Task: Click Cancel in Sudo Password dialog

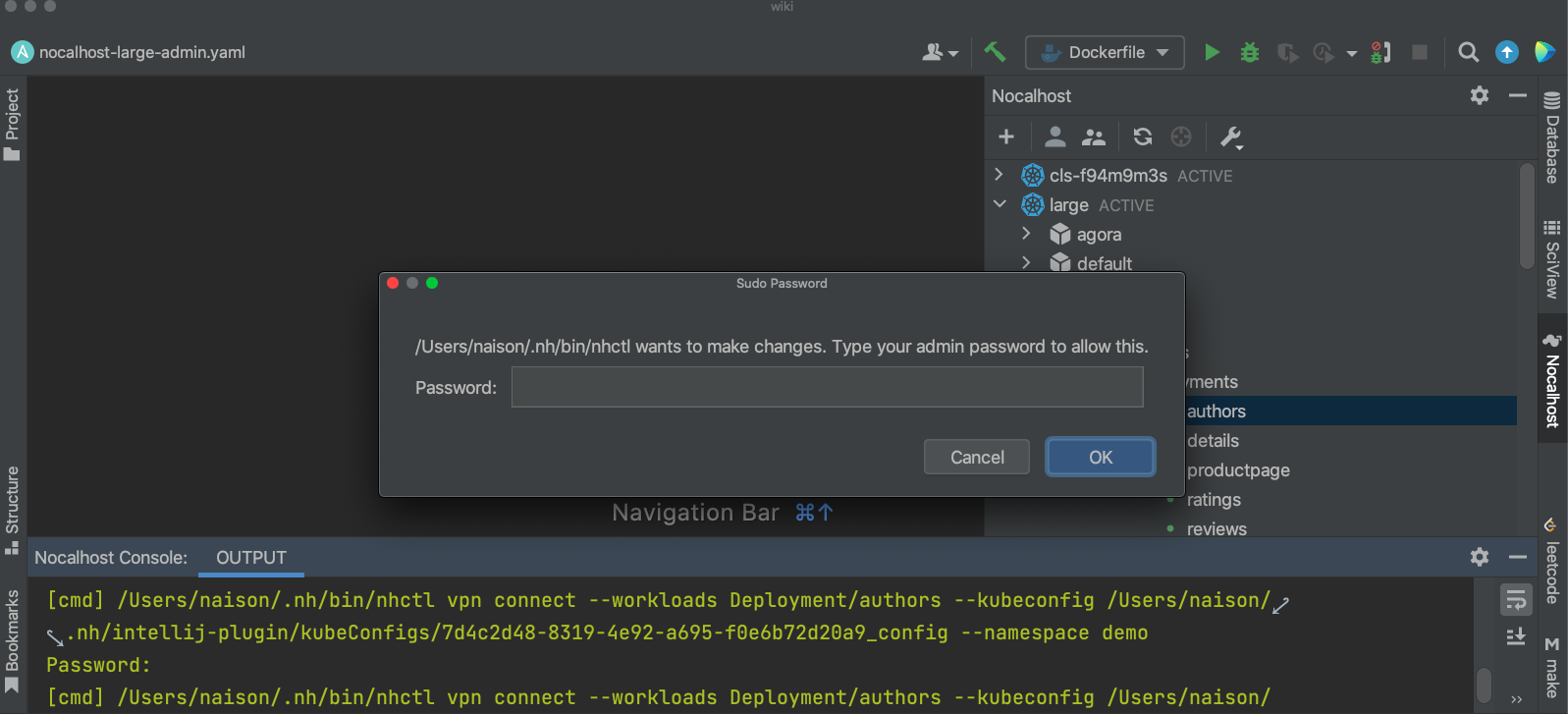Action: [x=977, y=457]
